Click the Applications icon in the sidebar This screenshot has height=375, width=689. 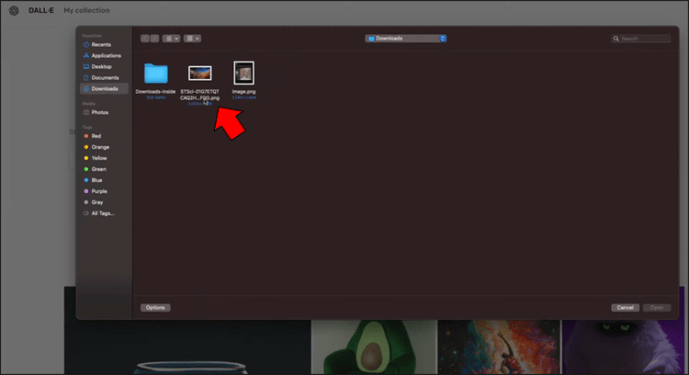(x=86, y=55)
